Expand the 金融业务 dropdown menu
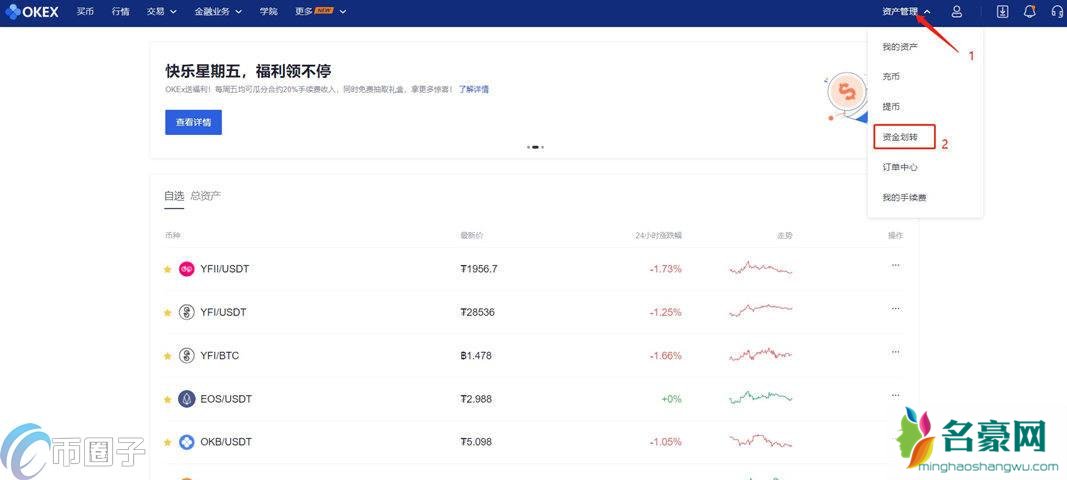This screenshot has width=1067, height=480. pyautogui.click(x=218, y=12)
